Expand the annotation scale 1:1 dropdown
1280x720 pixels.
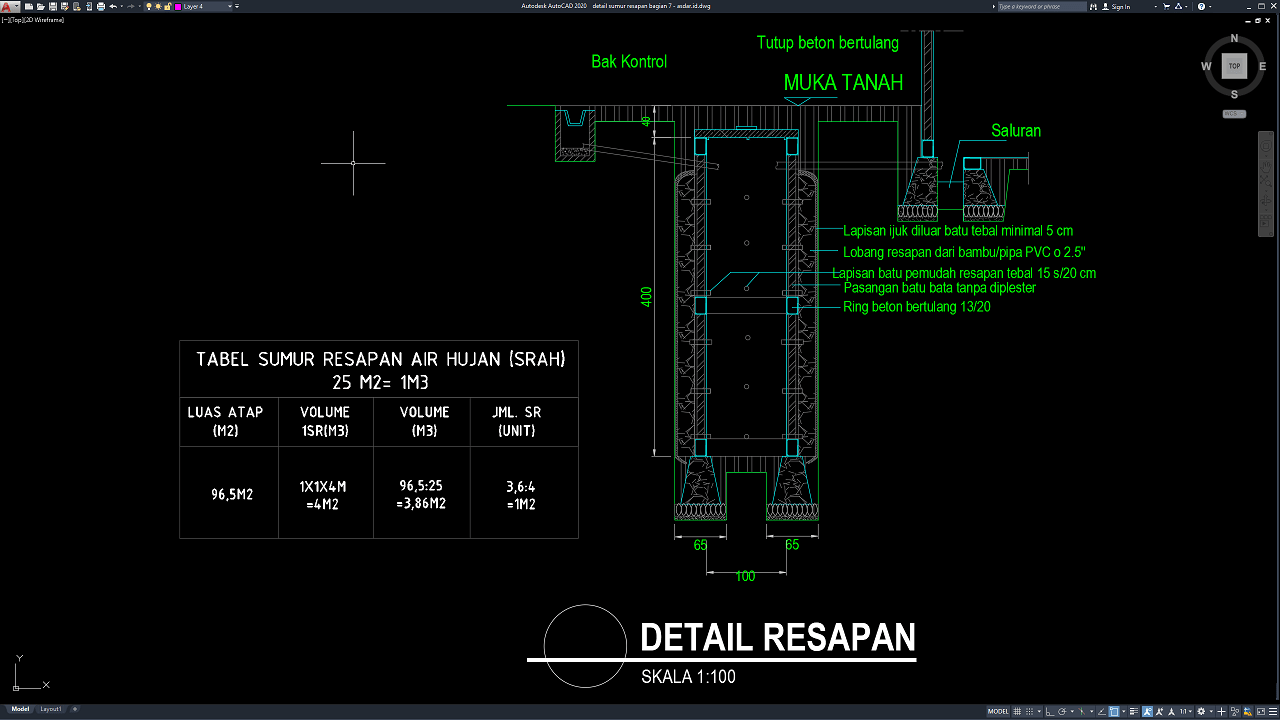pos(1186,711)
